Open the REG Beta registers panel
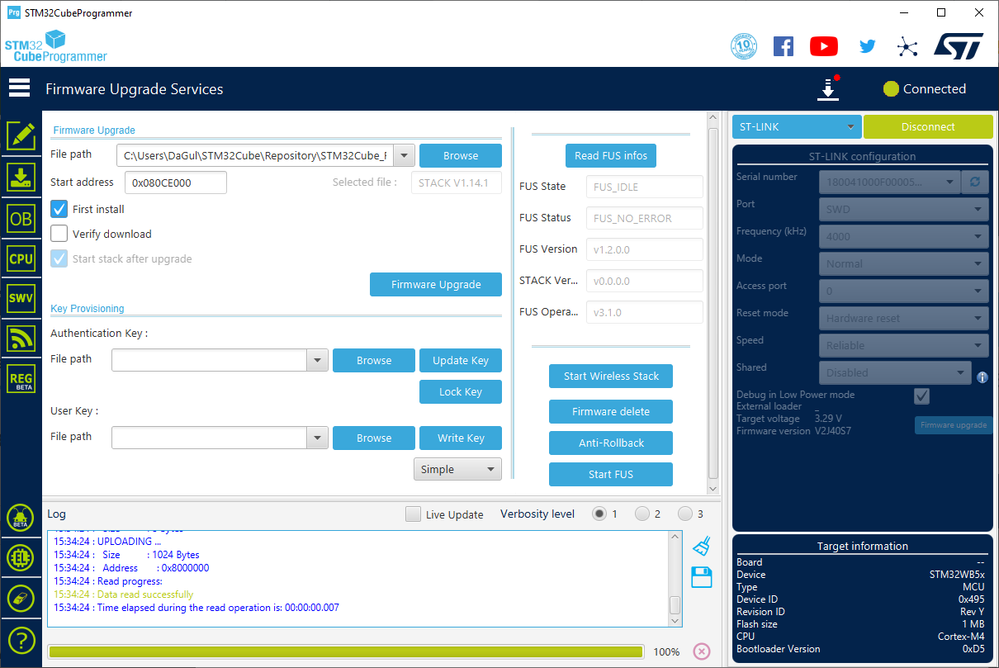 (x=21, y=379)
